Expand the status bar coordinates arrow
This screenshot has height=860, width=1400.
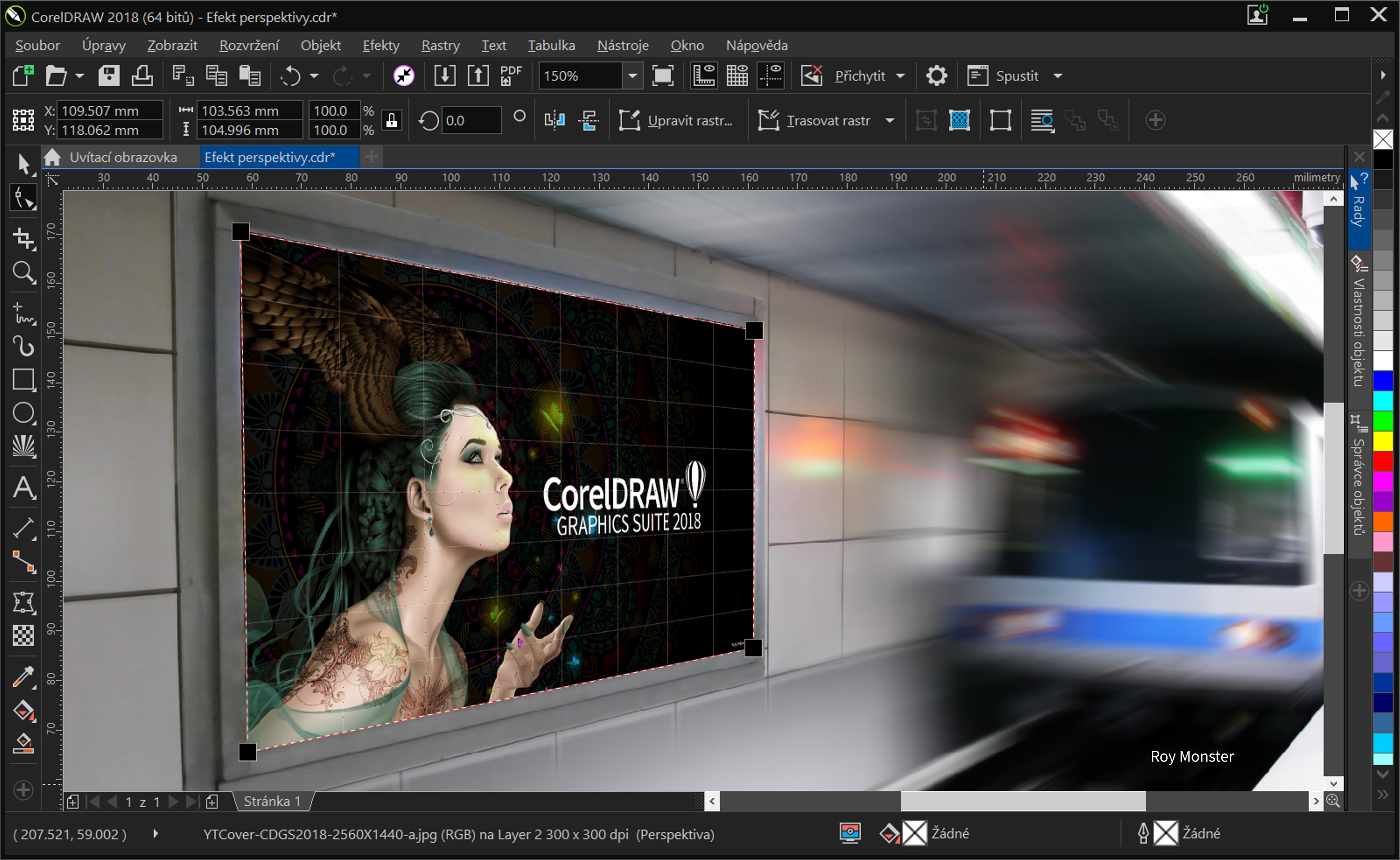[x=155, y=834]
